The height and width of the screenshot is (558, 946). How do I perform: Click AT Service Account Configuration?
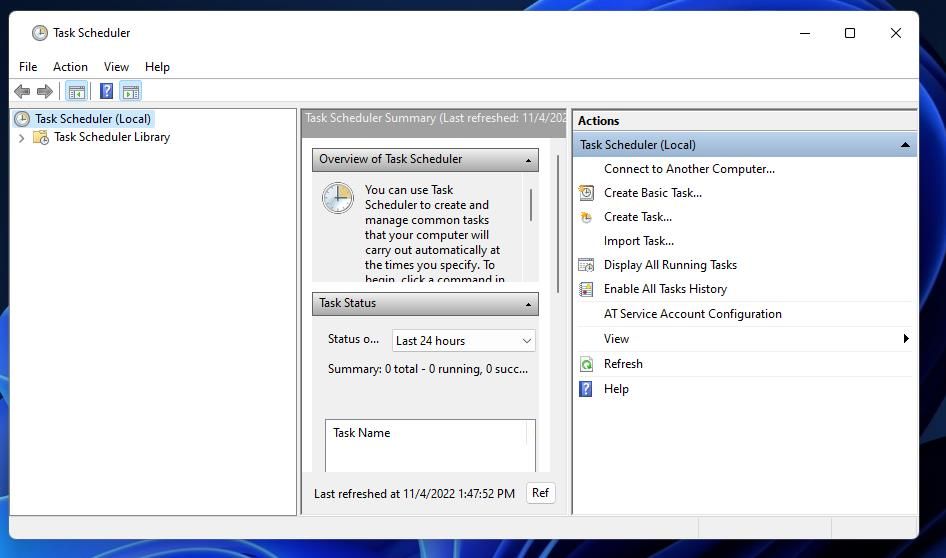coord(693,314)
